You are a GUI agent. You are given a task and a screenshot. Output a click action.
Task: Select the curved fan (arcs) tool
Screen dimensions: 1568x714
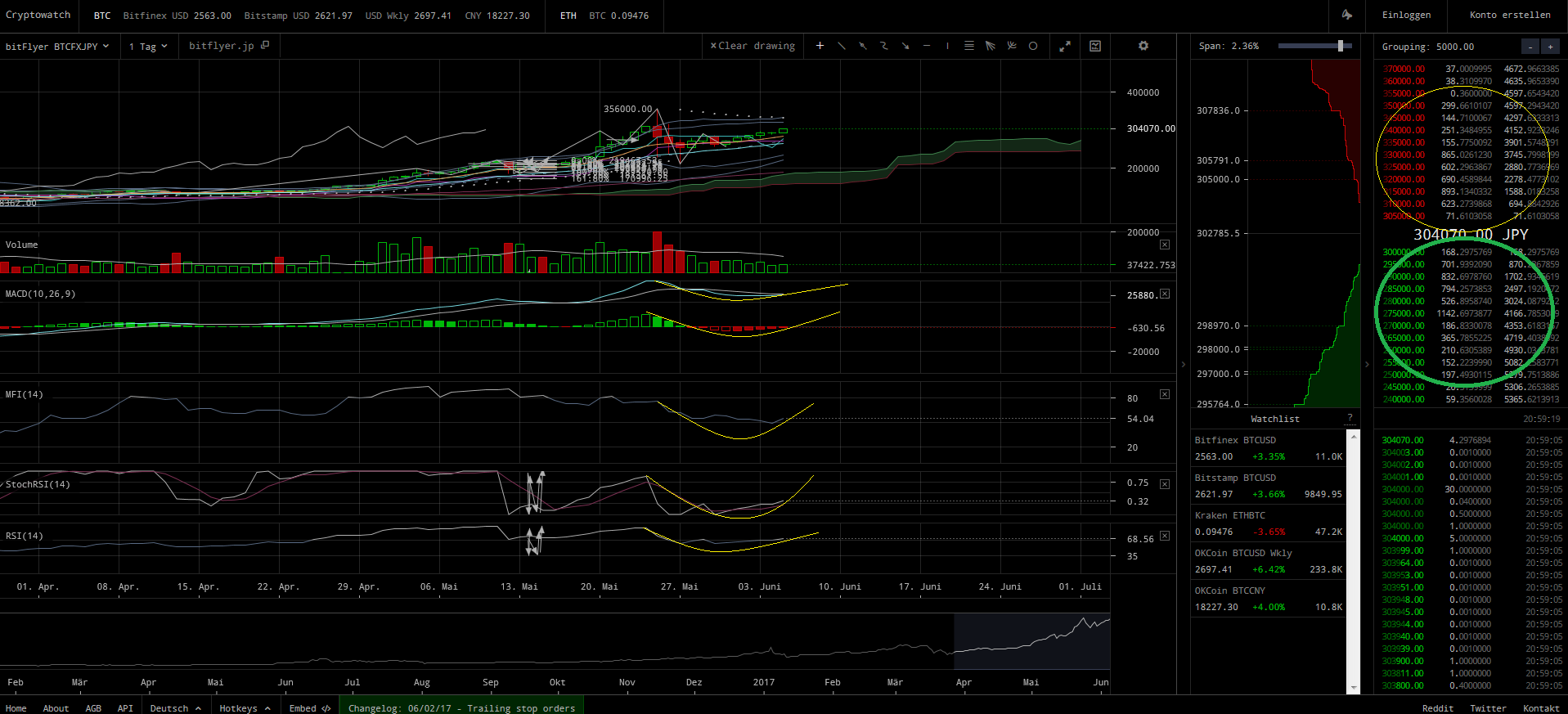click(x=1012, y=46)
